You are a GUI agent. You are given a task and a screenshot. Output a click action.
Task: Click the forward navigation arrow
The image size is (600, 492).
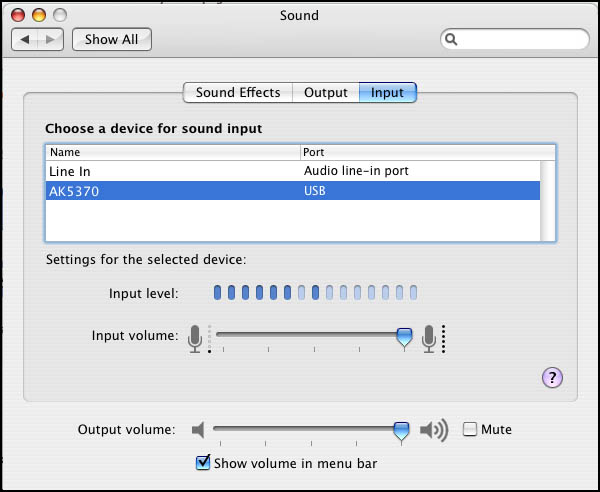pos(52,40)
